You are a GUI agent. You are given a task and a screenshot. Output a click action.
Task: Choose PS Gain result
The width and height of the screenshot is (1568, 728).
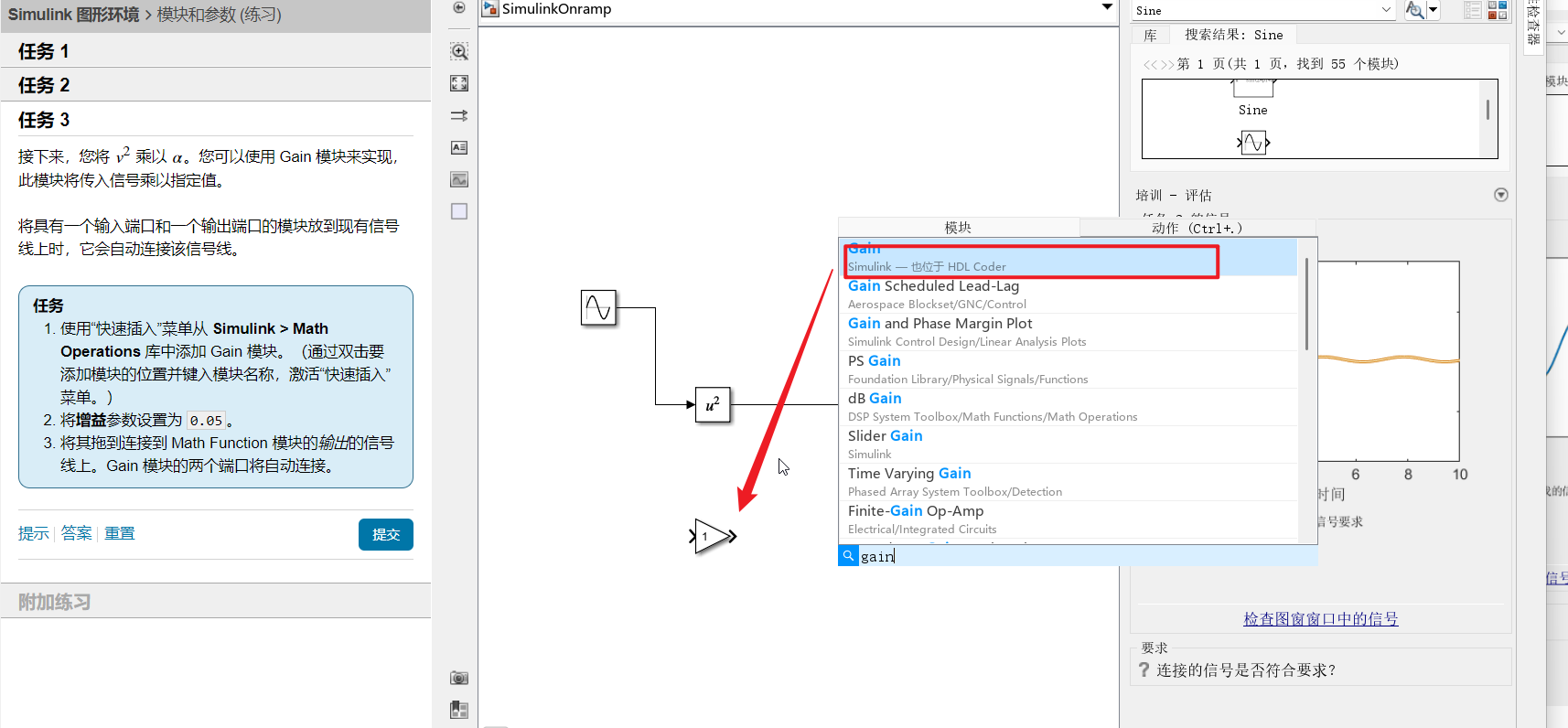(1069, 369)
